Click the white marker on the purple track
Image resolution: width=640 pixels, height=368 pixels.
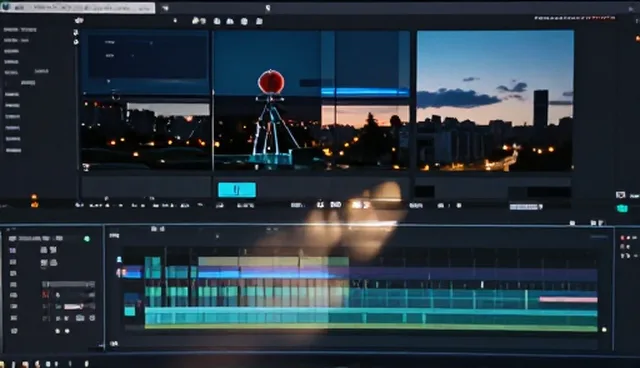(482, 284)
